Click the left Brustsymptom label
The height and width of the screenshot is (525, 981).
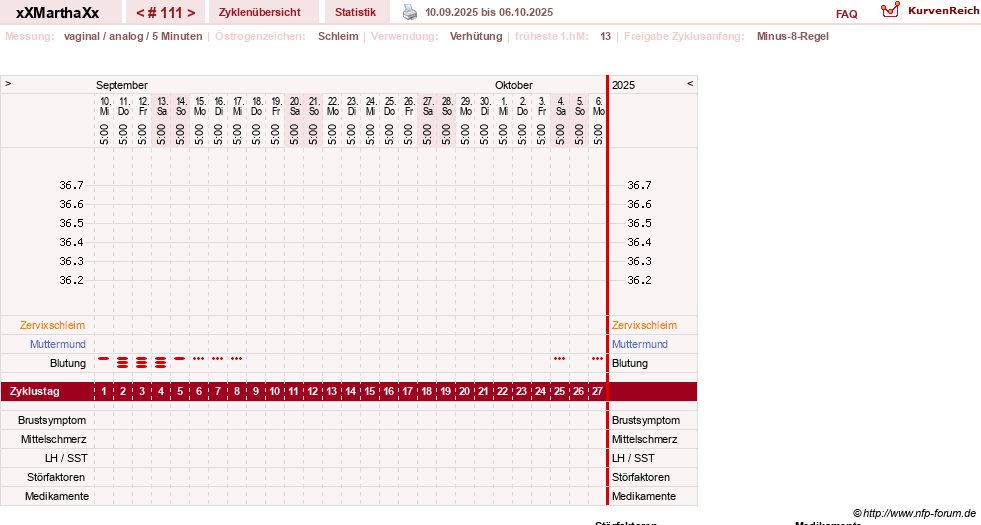(x=52, y=421)
